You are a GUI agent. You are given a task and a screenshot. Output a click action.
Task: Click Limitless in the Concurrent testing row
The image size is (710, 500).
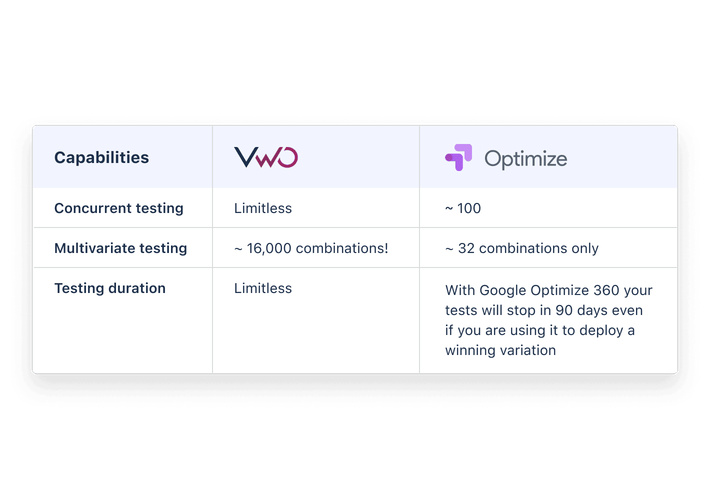click(263, 208)
